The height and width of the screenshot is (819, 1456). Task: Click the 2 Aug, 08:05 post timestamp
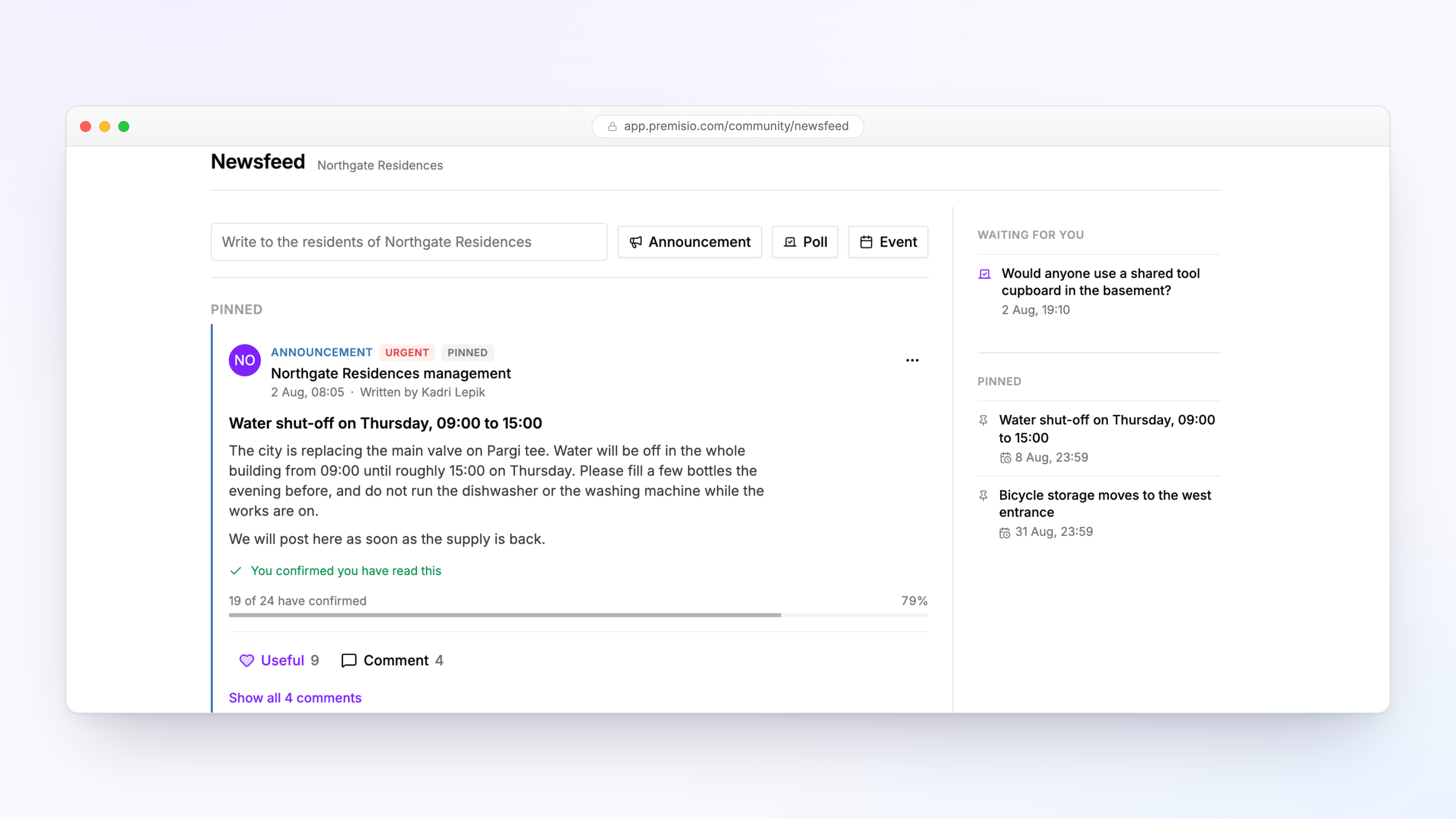point(308,392)
